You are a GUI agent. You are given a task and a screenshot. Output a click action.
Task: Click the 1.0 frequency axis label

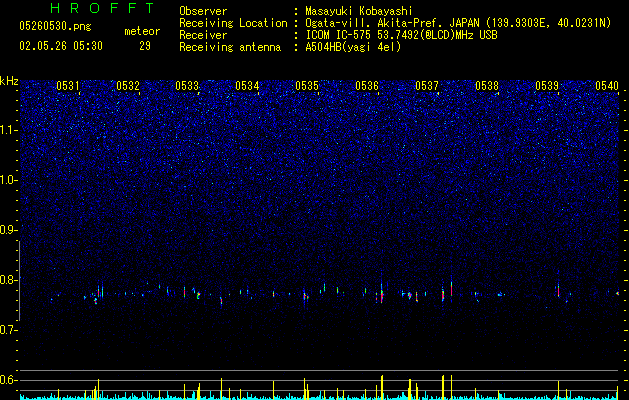click(x=9, y=180)
